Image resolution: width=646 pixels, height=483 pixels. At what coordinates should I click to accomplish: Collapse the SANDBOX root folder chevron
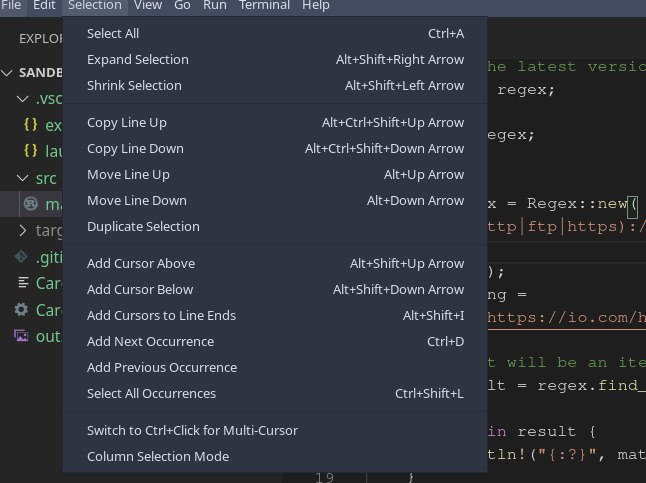tap(7, 73)
